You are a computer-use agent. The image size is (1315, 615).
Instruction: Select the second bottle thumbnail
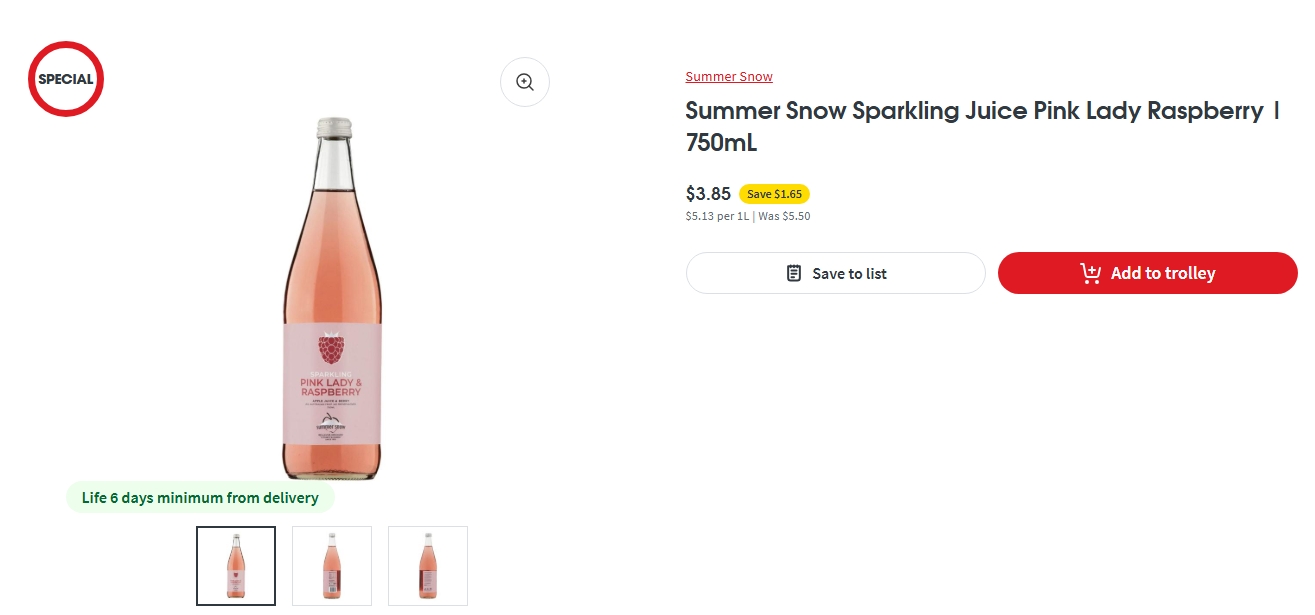tap(332, 565)
